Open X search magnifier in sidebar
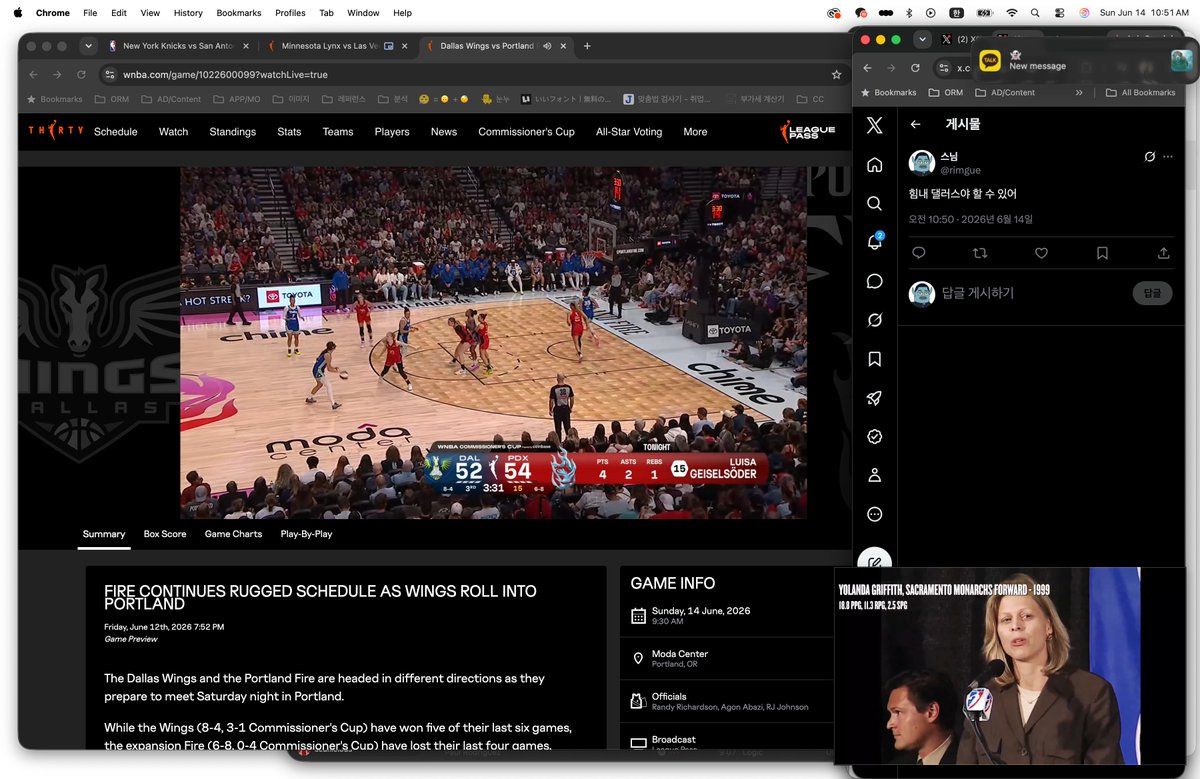This screenshot has height=779, width=1200. [x=874, y=203]
